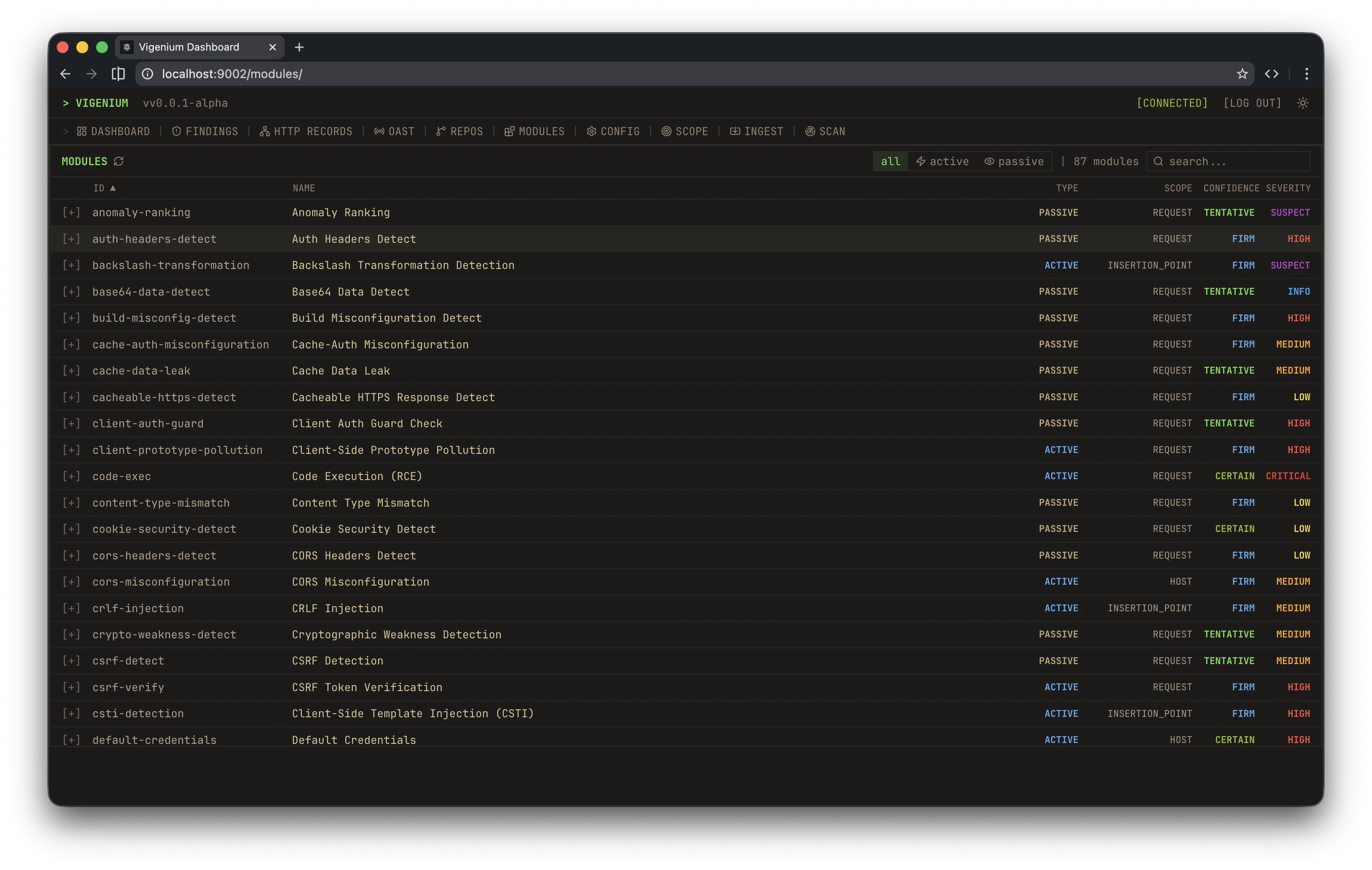The image size is (1372, 870).
Task: Refresh the MODULES list
Action: click(x=118, y=161)
